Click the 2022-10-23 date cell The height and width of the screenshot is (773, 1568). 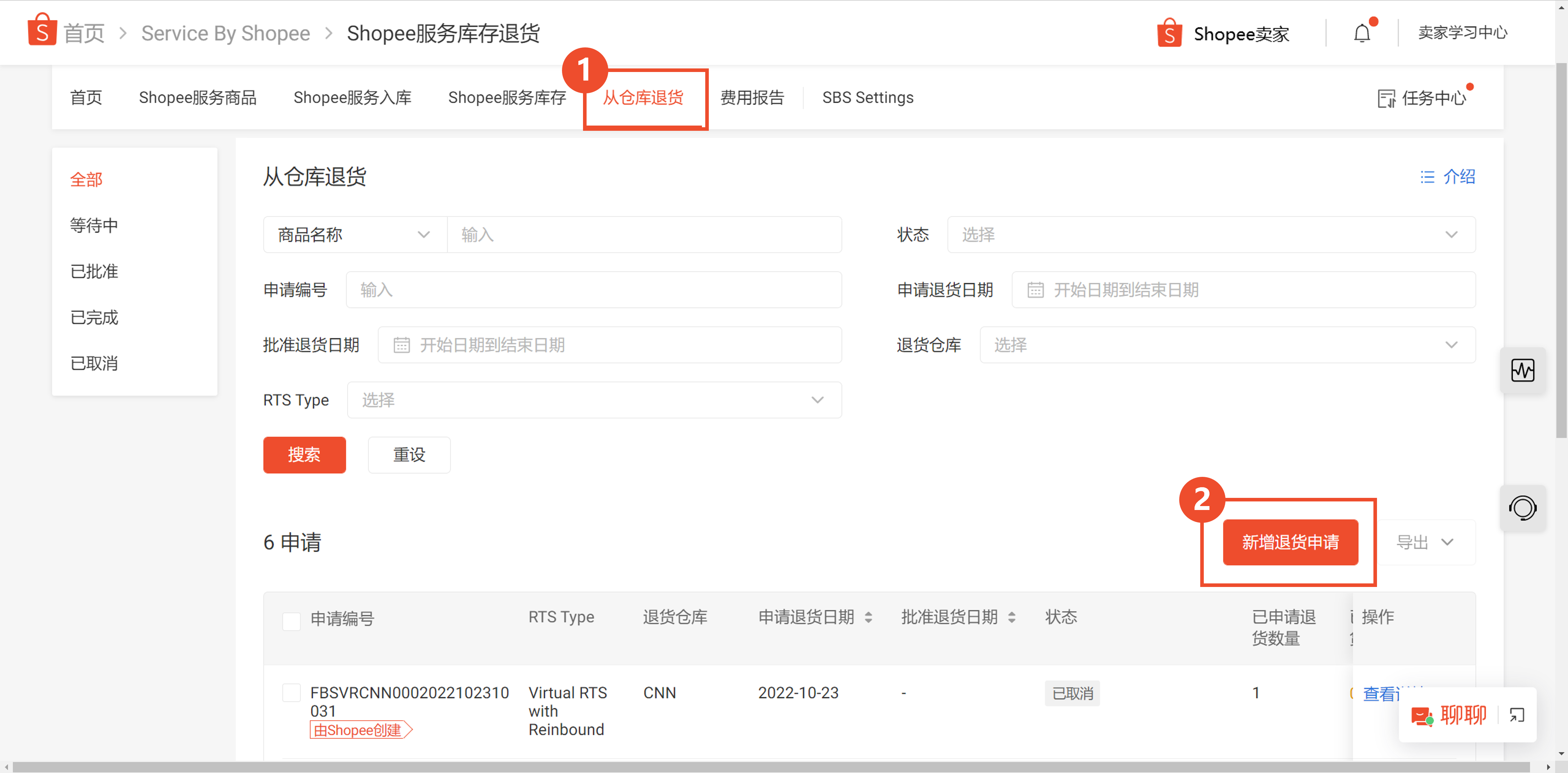pyautogui.click(x=798, y=693)
